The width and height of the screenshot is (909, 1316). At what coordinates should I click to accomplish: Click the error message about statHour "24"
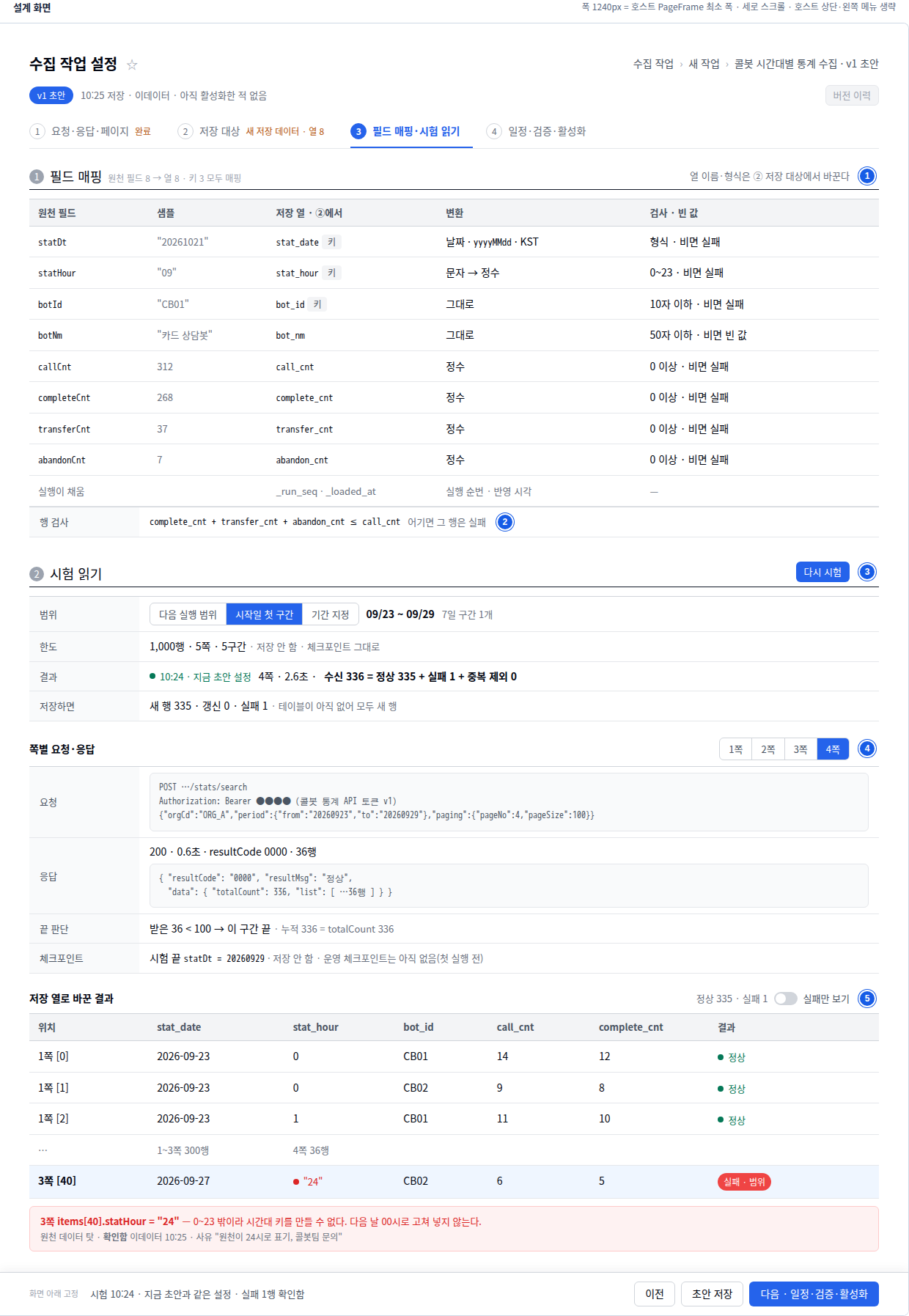click(454, 1229)
